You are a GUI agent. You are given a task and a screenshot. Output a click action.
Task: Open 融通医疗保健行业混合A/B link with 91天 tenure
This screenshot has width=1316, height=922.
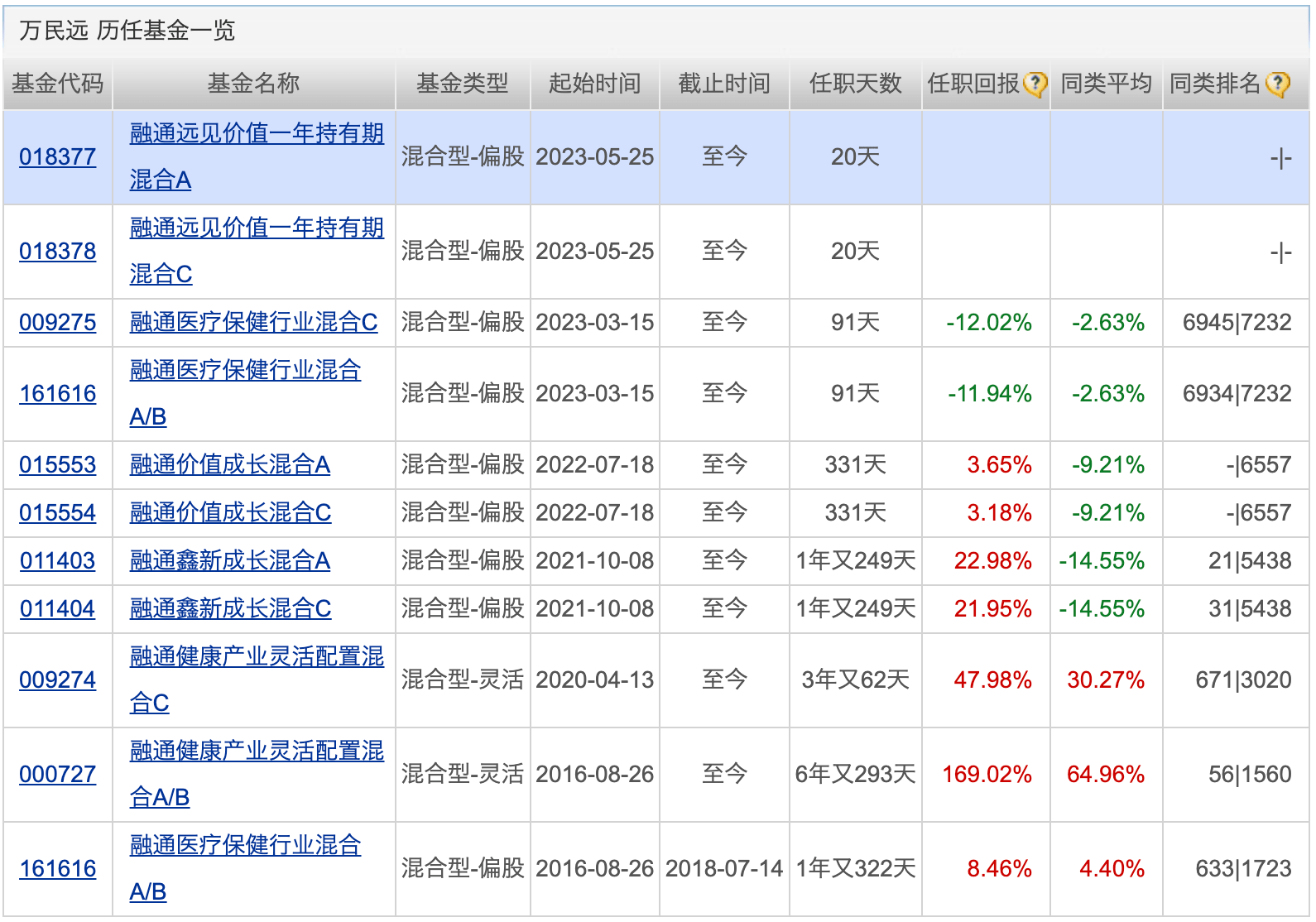[x=245, y=393]
